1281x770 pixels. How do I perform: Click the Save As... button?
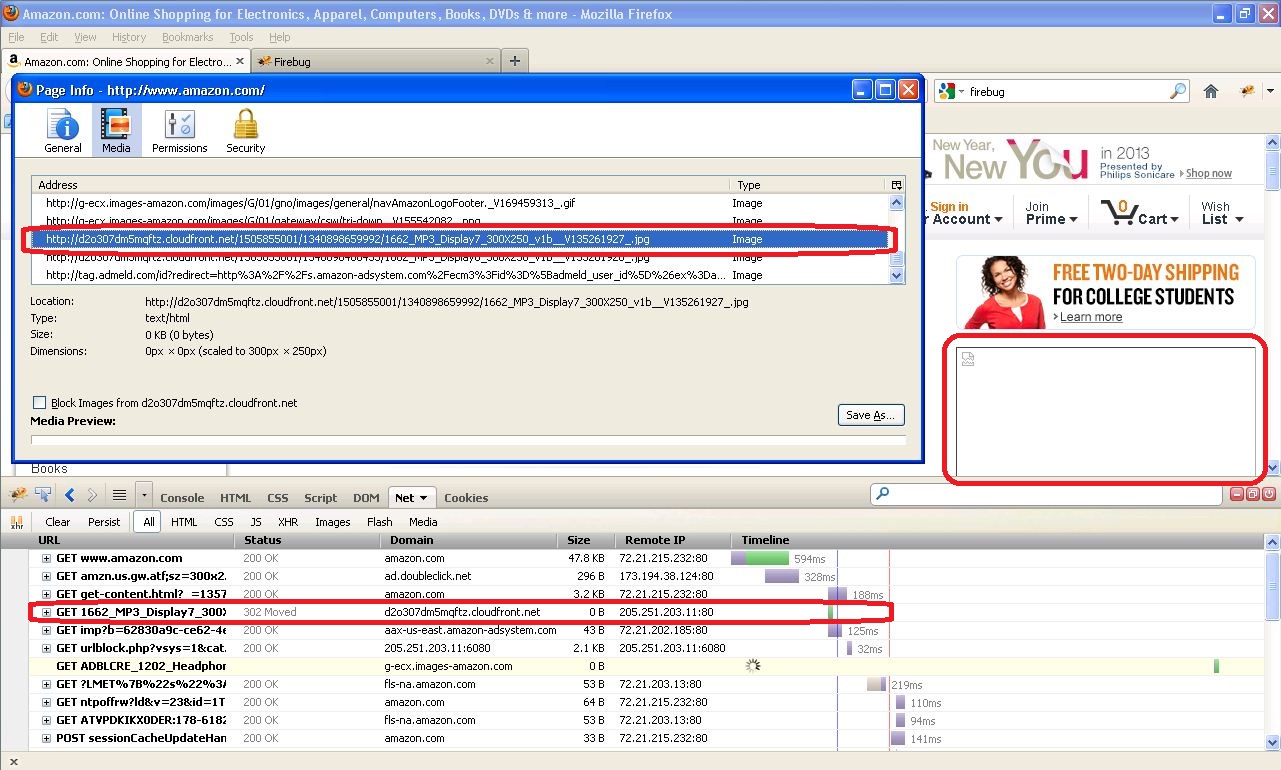pyautogui.click(x=871, y=415)
